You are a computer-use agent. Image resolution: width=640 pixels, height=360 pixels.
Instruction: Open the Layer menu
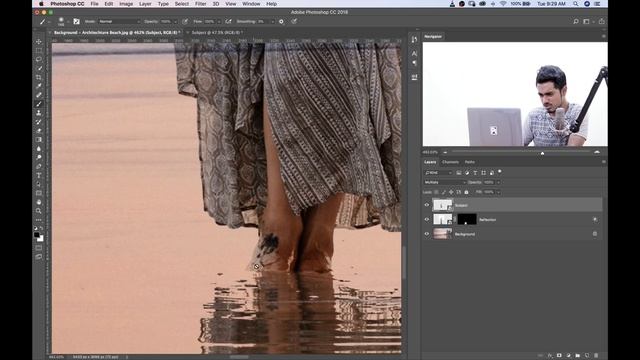point(145,4)
